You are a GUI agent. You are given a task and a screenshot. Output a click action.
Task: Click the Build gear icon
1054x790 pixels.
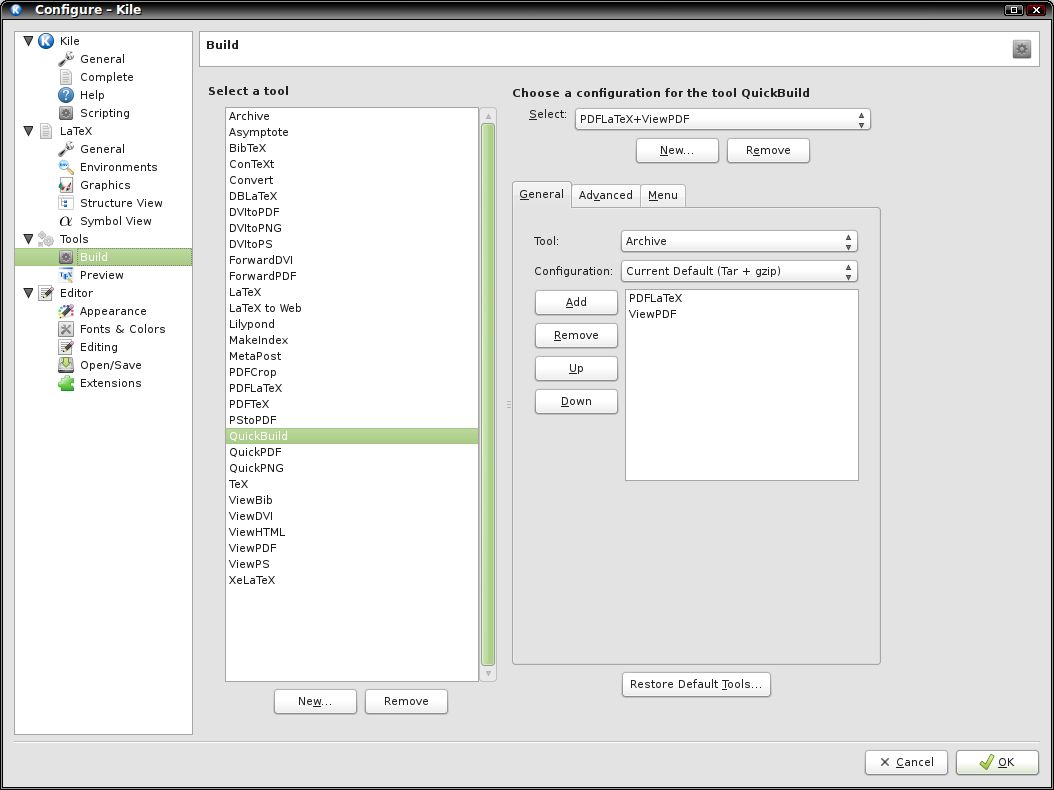[x=66, y=257]
